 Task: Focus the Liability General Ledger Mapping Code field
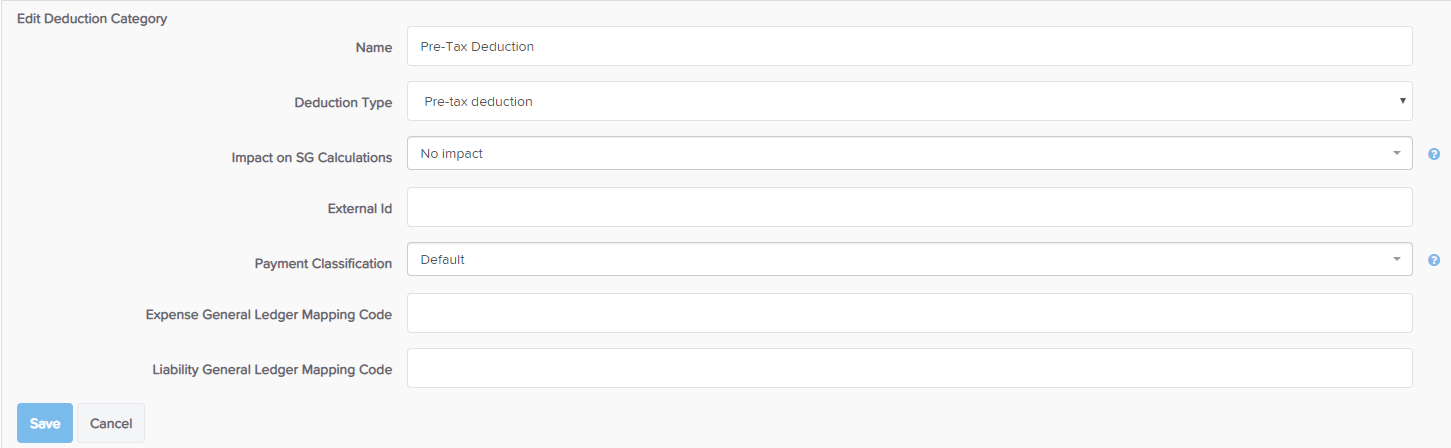[909, 368]
